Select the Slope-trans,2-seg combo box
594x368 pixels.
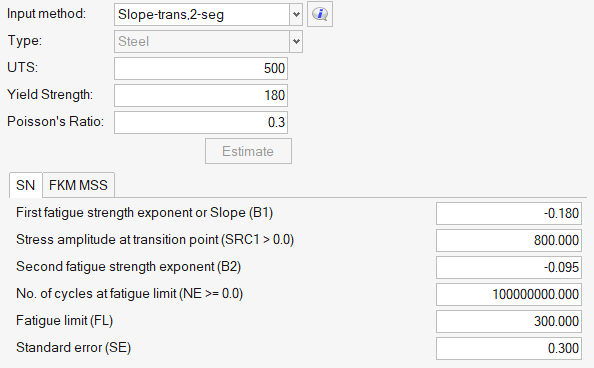[208, 14]
